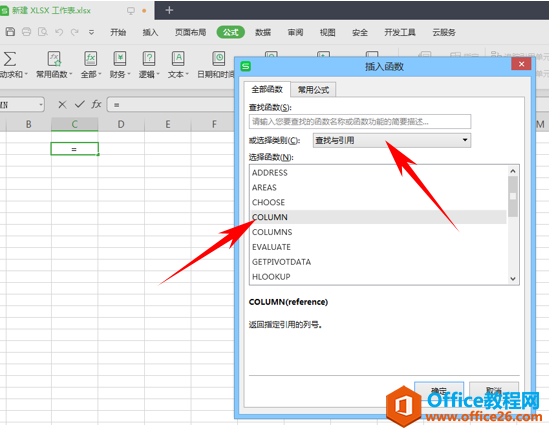Select the 常用公式 dialog tab
The image size is (549, 434).
[x=313, y=90]
